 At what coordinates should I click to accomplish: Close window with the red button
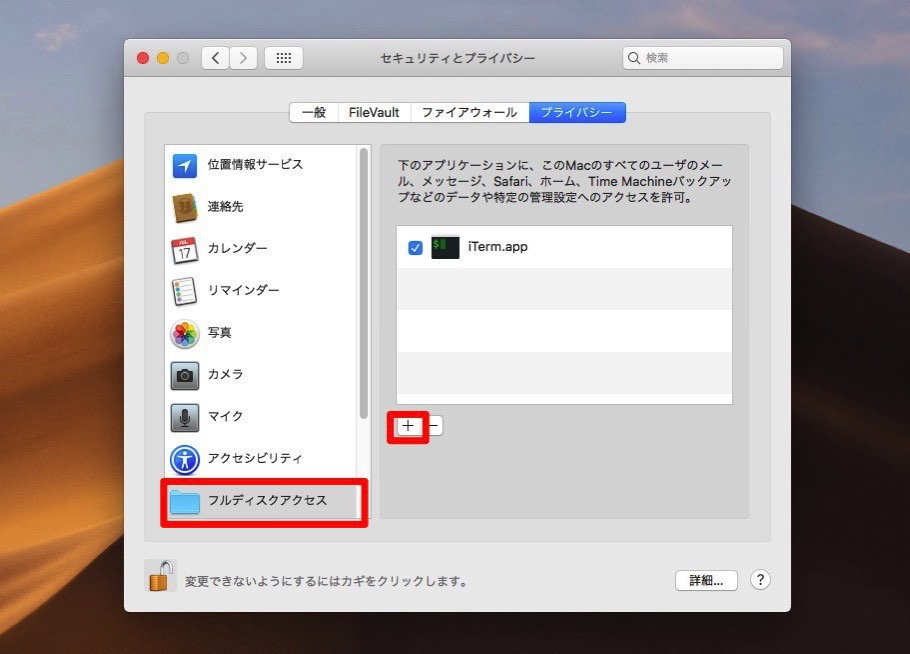tap(143, 58)
